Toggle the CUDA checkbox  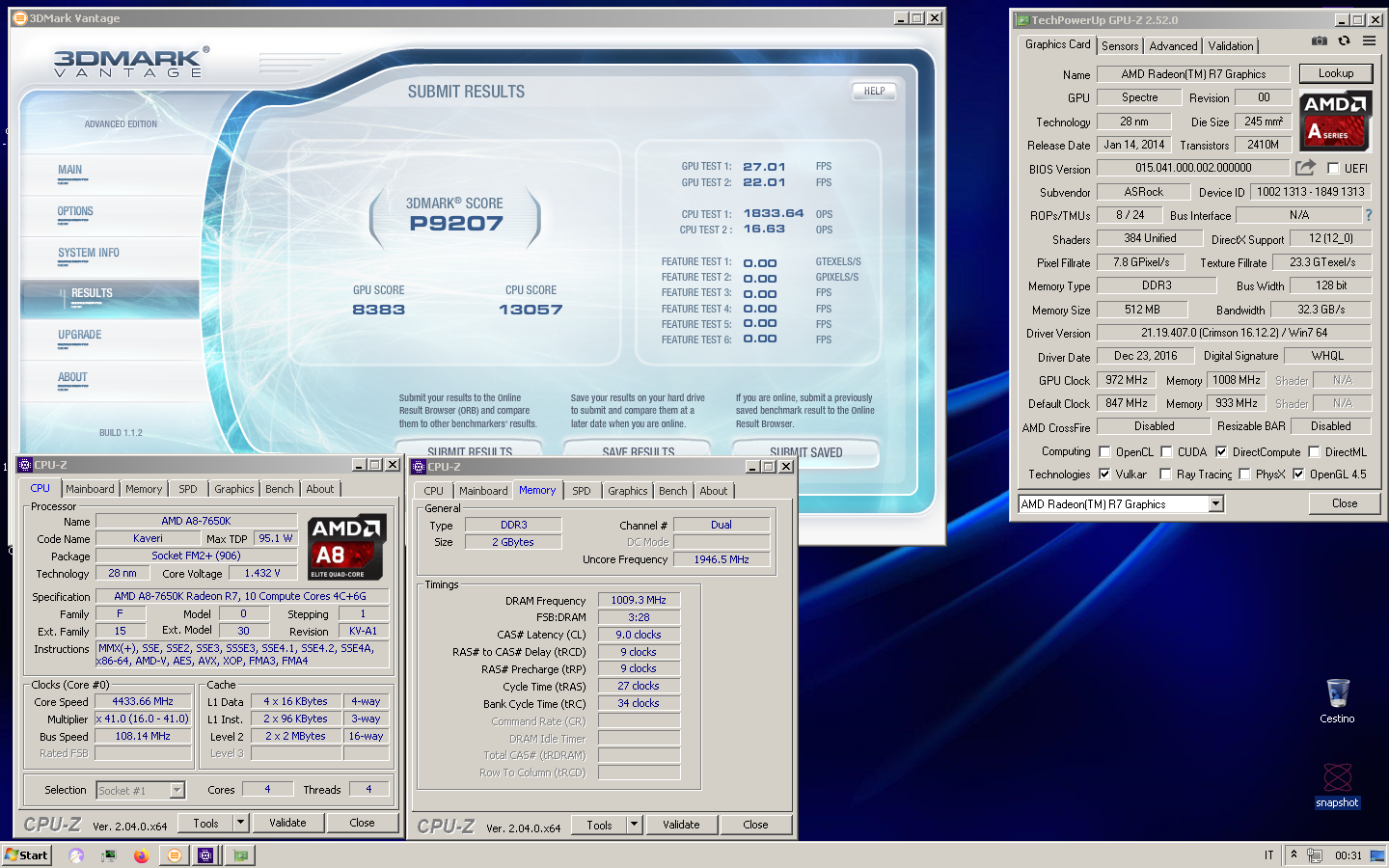click(1166, 451)
